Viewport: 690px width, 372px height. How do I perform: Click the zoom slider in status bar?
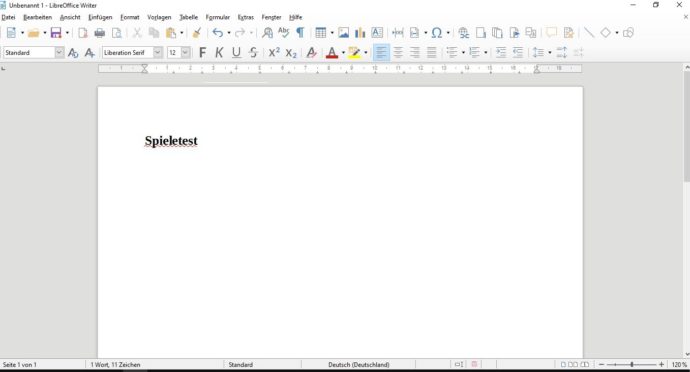pyautogui.click(x=631, y=365)
